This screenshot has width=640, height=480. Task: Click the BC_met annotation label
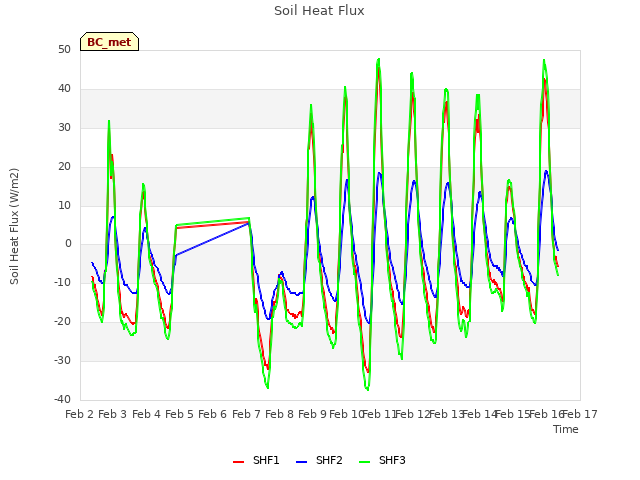click(x=109, y=42)
